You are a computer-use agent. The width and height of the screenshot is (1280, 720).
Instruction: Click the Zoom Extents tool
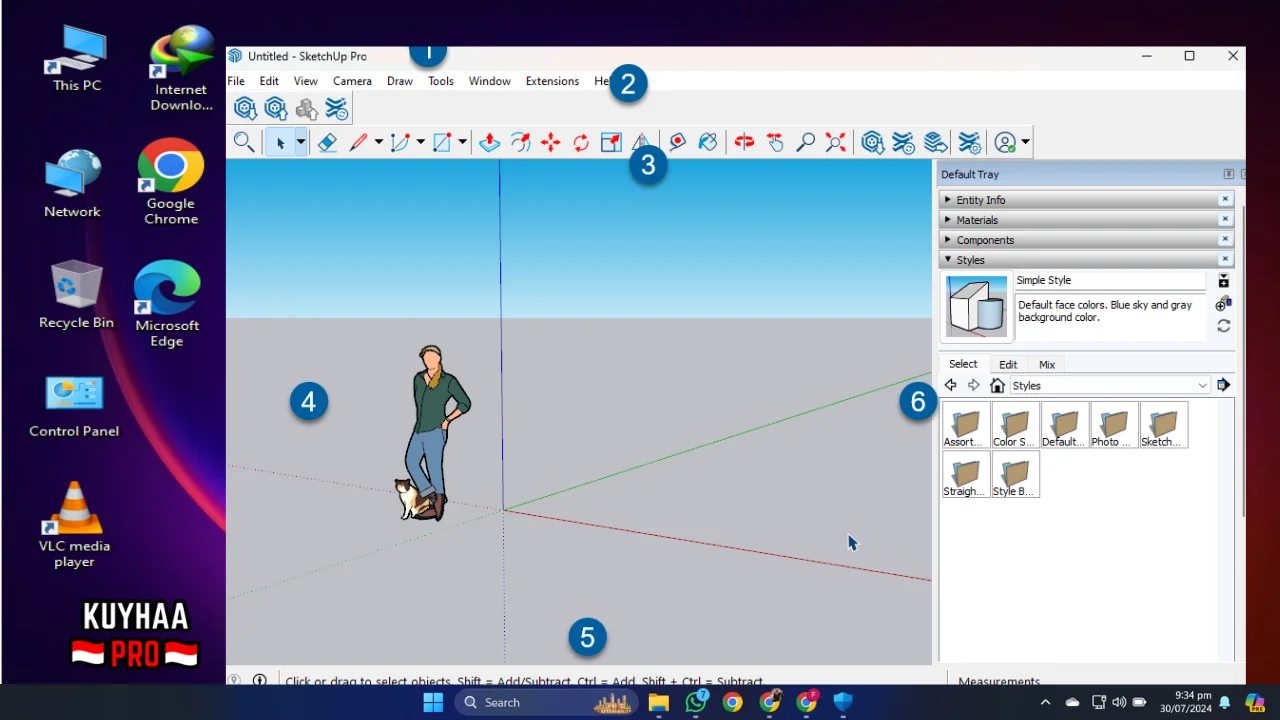click(x=836, y=143)
